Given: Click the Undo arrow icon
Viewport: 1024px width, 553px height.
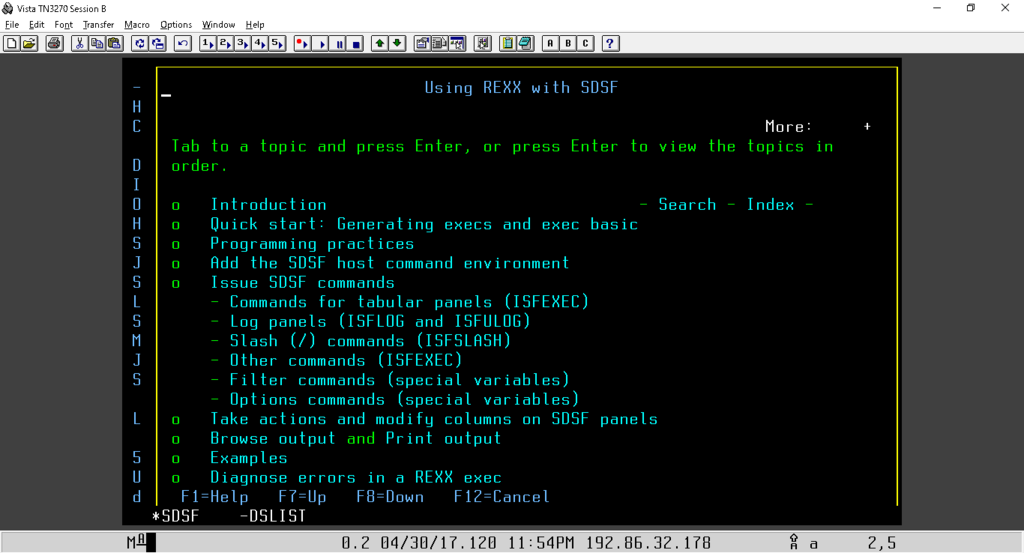Looking at the screenshot, I should (183, 44).
